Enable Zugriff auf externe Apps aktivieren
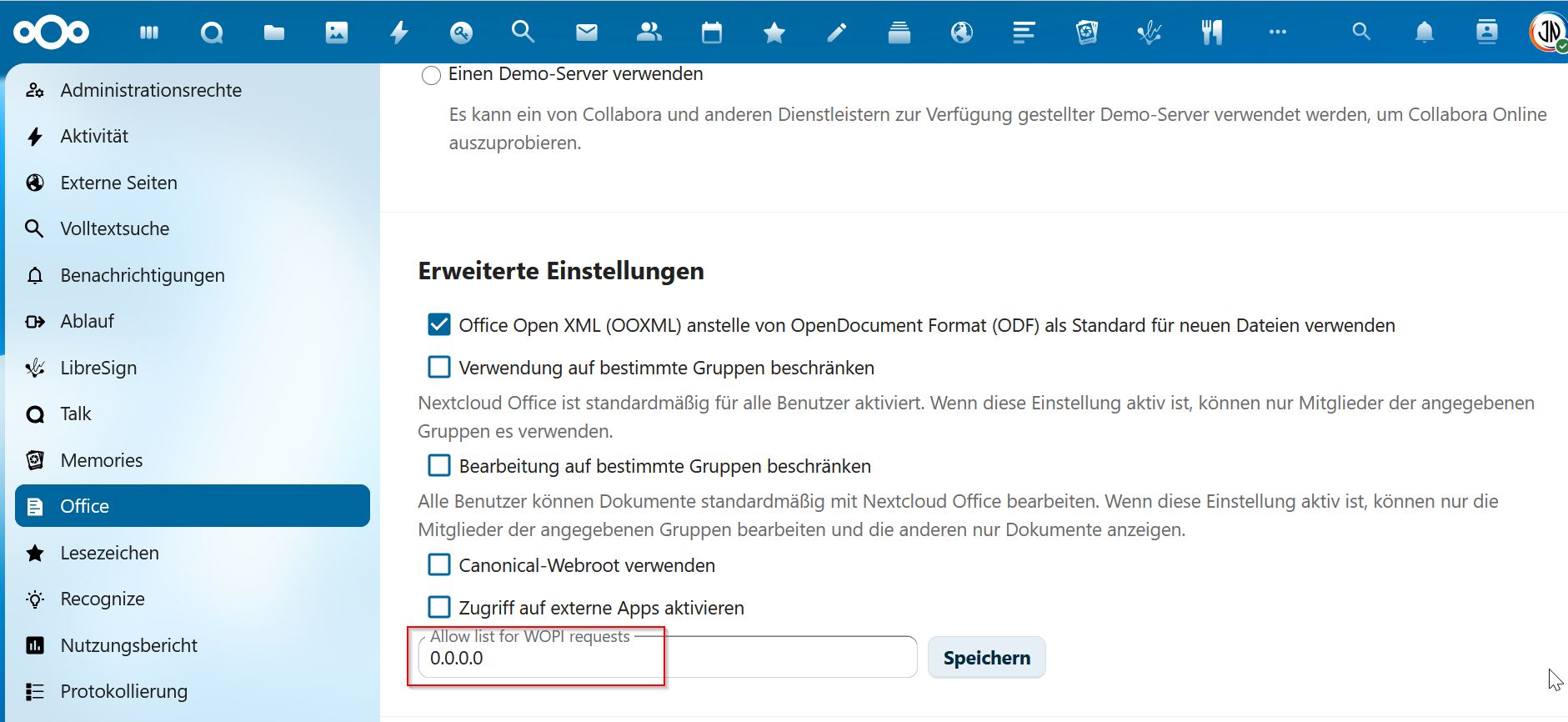The width and height of the screenshot is (1568, 722). (x=439, y=608)
